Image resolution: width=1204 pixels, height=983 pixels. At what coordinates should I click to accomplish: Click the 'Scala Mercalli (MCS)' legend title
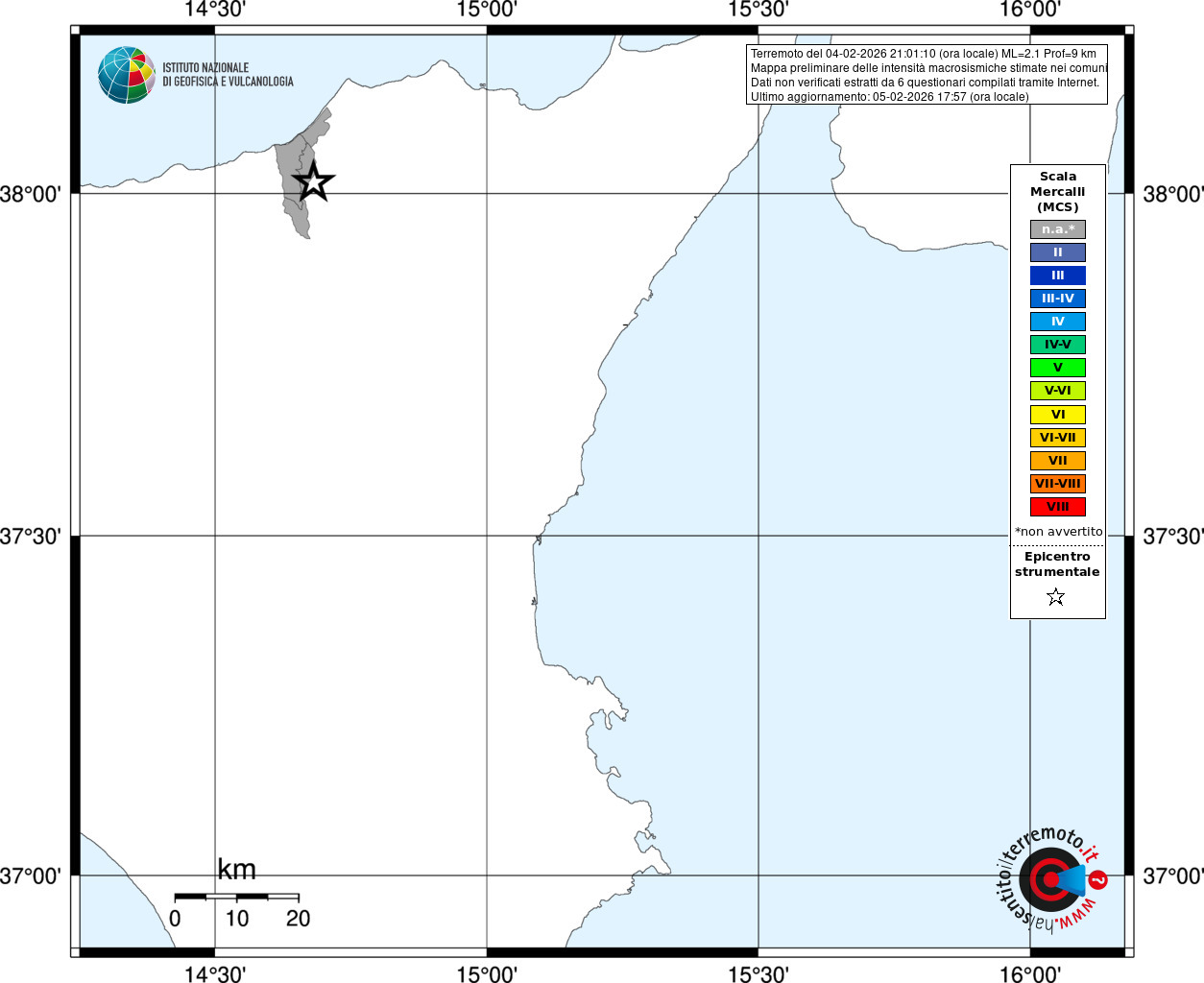(x=1058, y=192)
